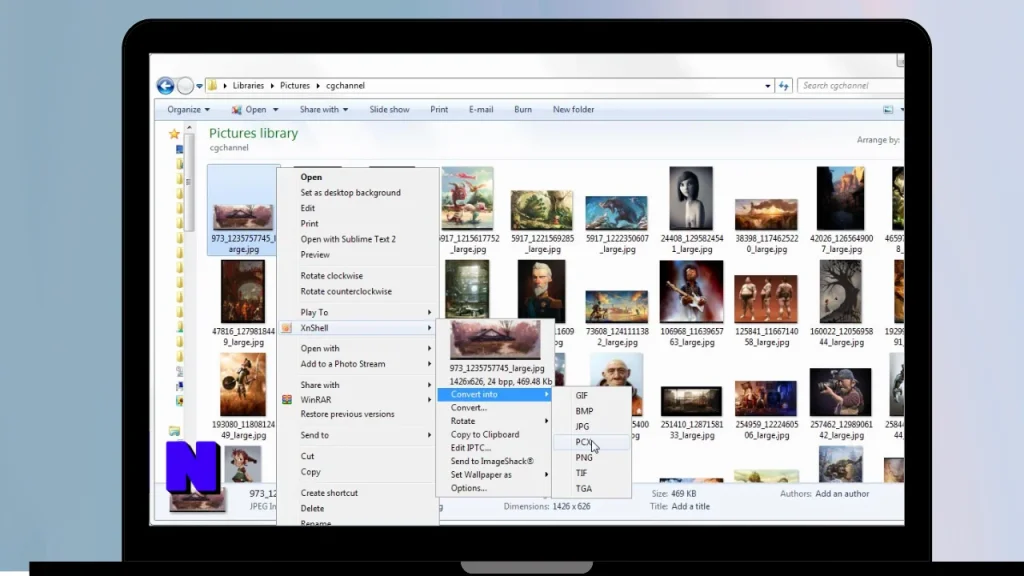Image resolution: width=1024 pixels, height=576 pixels.
Task: Click the Slide show toolbar button
Action: pos(389,110)
